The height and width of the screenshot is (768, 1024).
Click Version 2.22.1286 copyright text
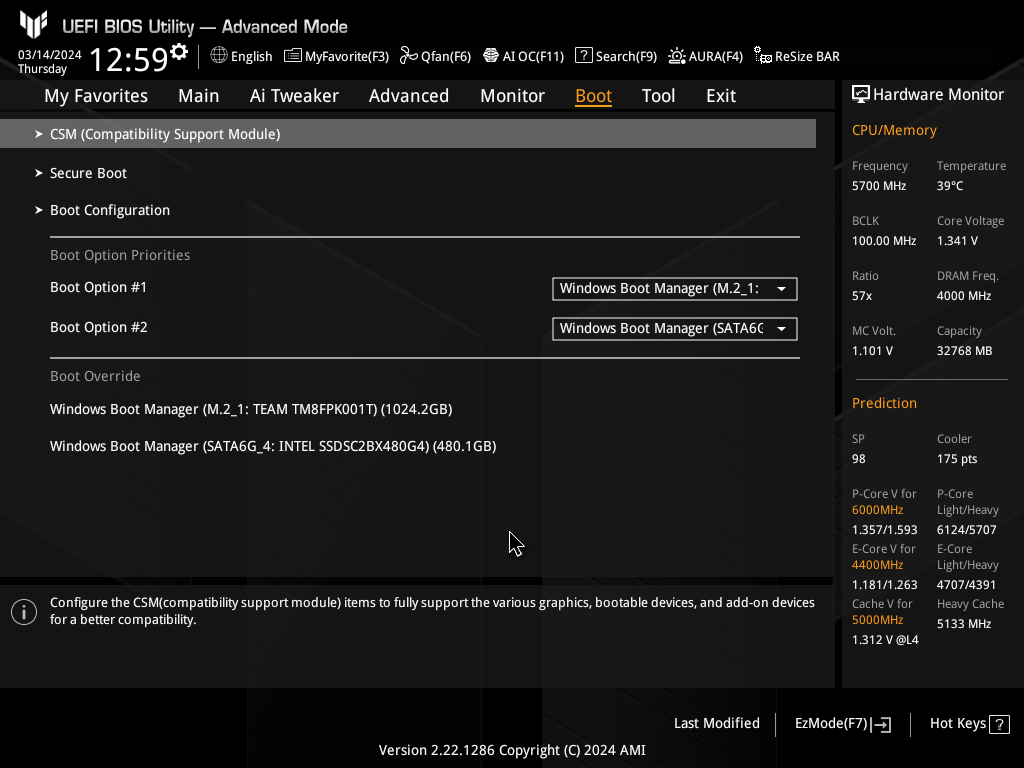[x=512, y=750]
